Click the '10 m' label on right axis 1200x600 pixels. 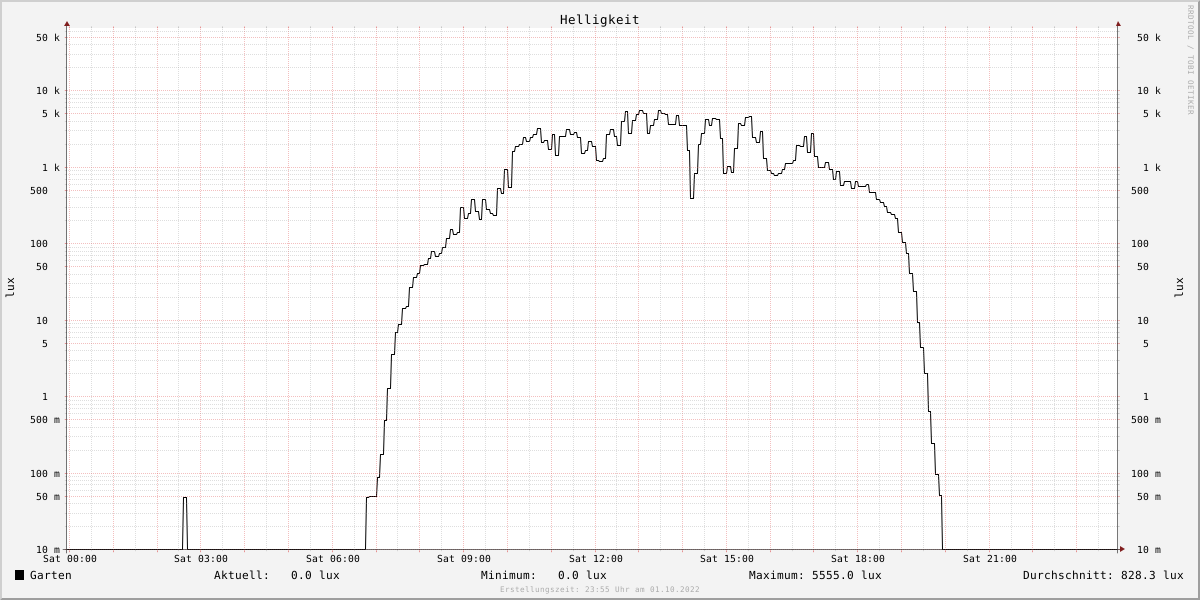coord(1149,550)
